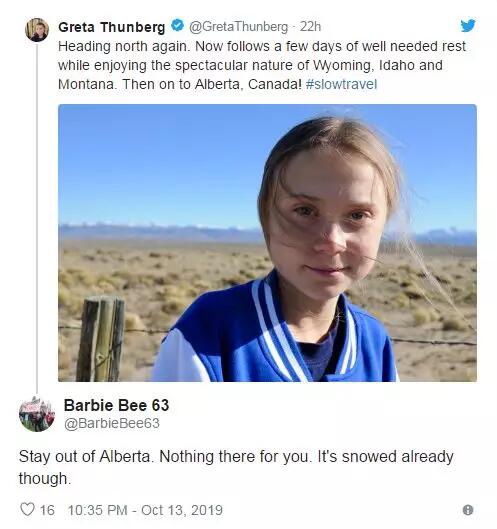Image resolution: width=497 pixels, height=529 pixels.
Task: Click the #slowtravel hashtag
Action: click(341, 84)
